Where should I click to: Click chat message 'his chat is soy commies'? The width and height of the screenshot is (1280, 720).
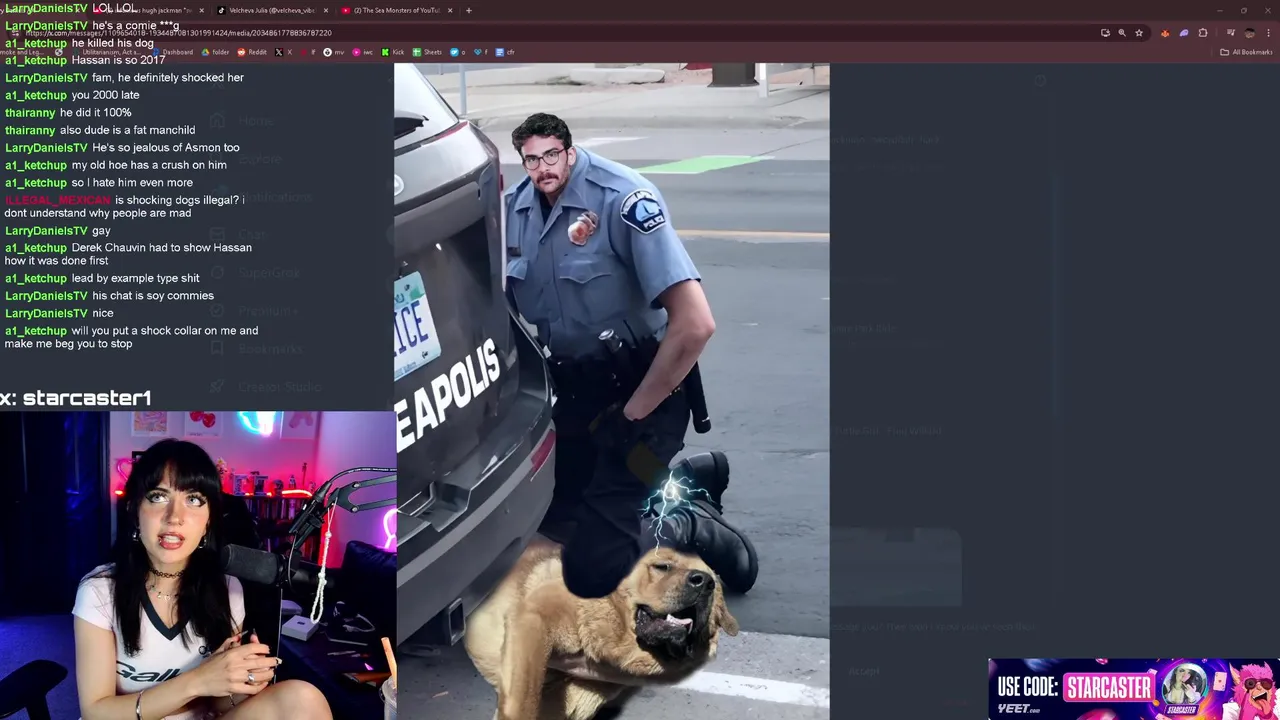coord(153,296)
